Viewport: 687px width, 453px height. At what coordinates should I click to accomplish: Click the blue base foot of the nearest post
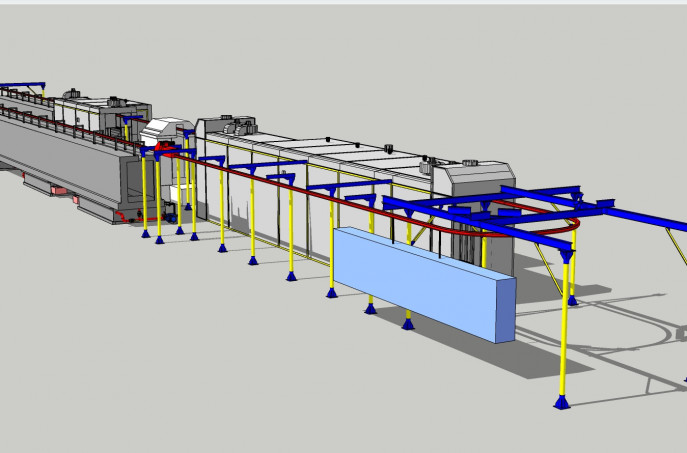(x=565, y=402)
